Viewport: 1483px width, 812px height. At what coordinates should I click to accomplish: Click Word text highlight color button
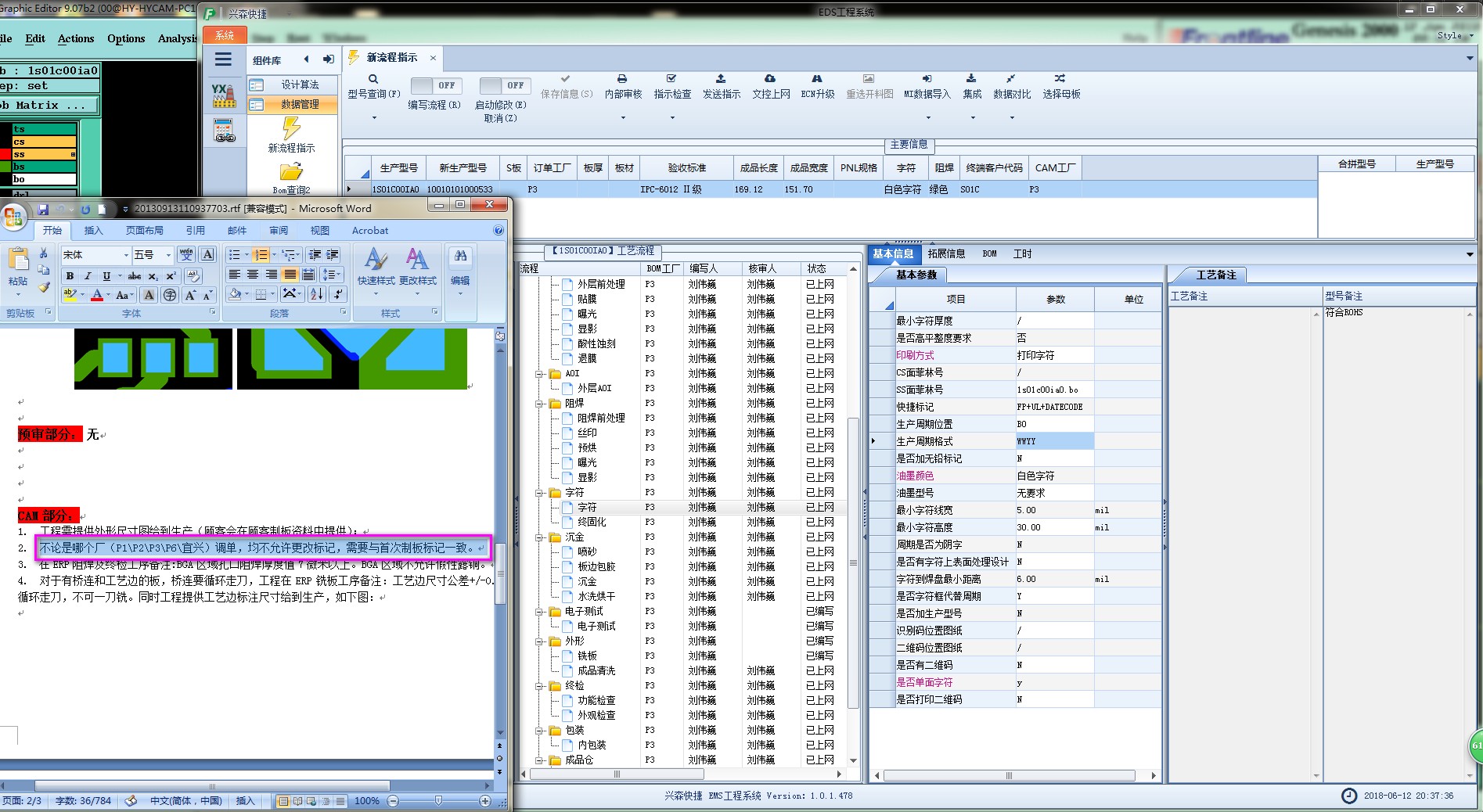pos(70,295)
